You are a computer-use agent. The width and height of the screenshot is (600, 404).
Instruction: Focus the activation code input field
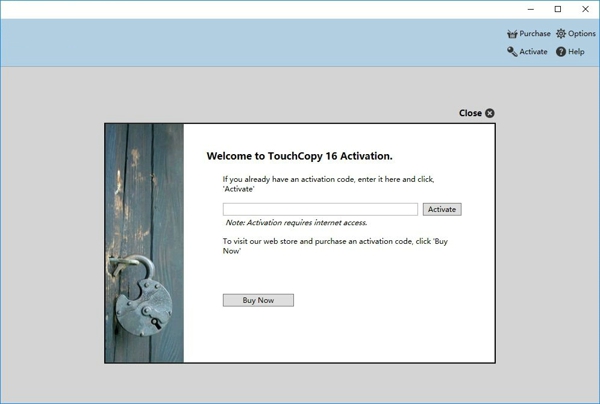tap(320, 209)
